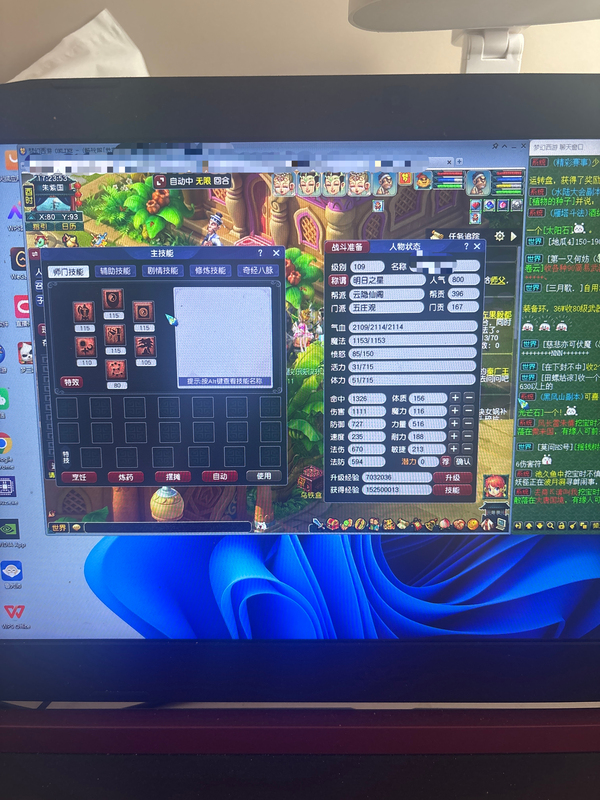
Task: Select the skill icon labeled 105
Action: (145, 346)
